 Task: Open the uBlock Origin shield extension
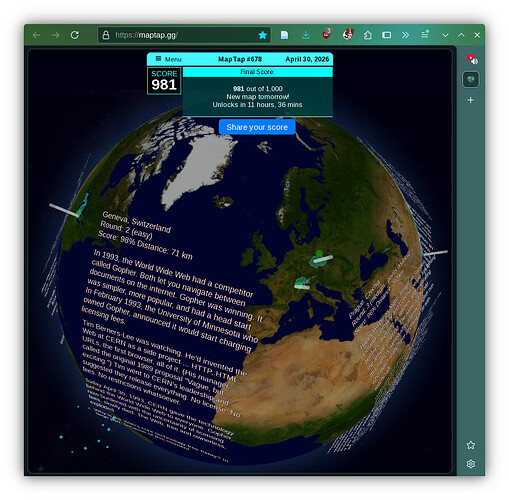[x=327, y=34]
